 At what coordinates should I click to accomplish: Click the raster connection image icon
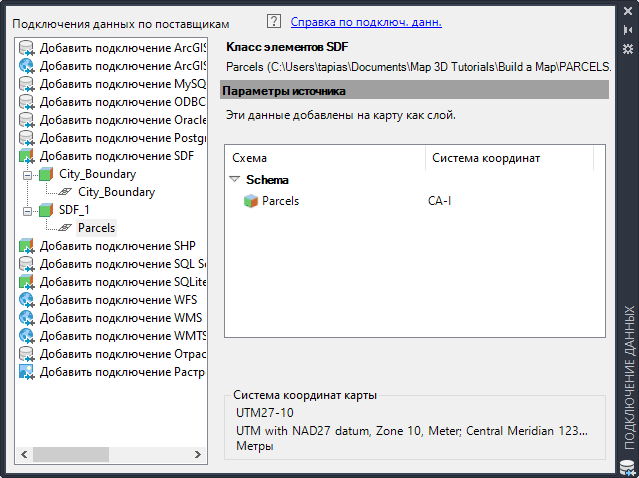(x=26, y=372)
